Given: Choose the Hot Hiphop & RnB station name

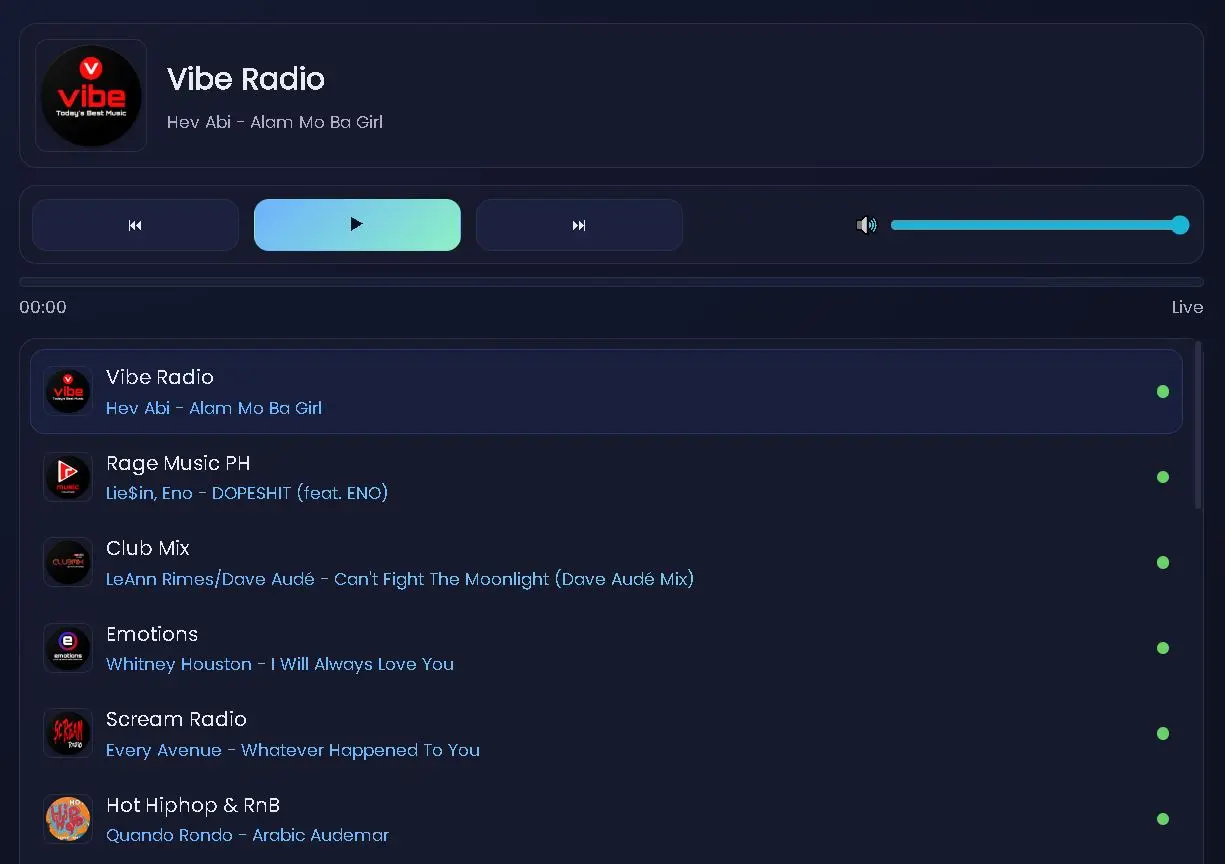Looking at the screenshot, I should point(193,805).
